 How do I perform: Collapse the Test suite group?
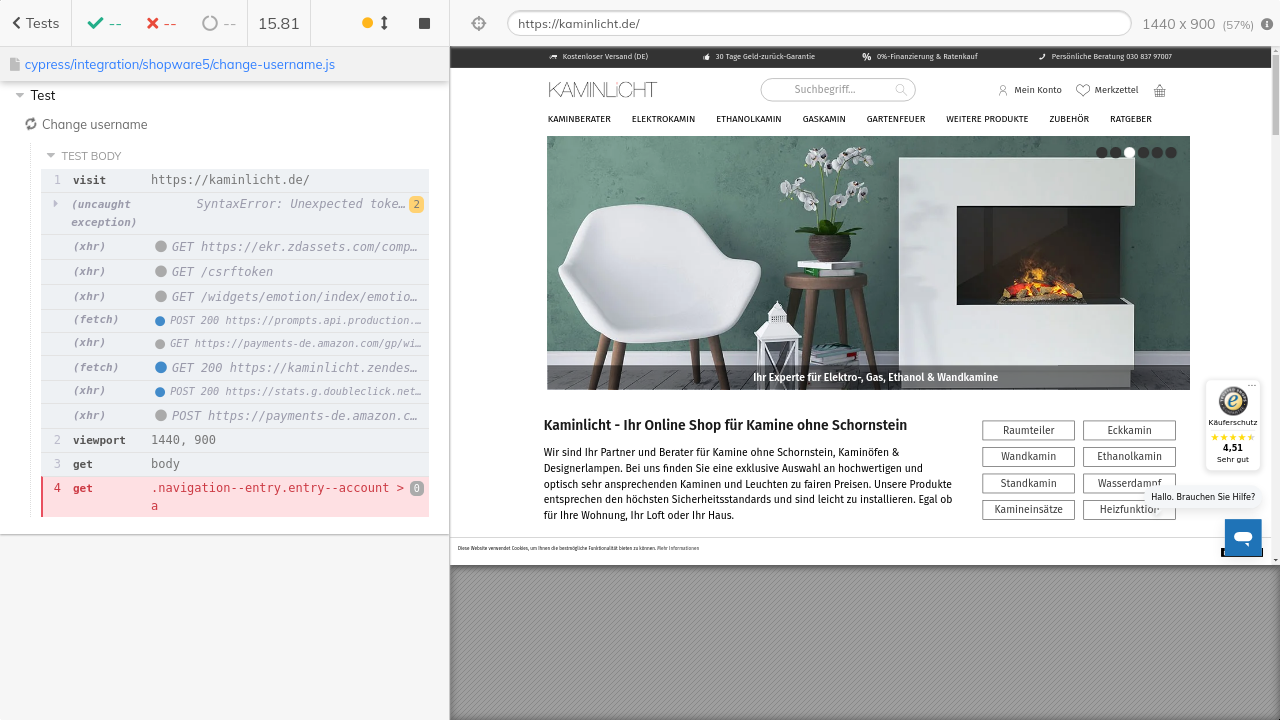[x=20, y=96]
